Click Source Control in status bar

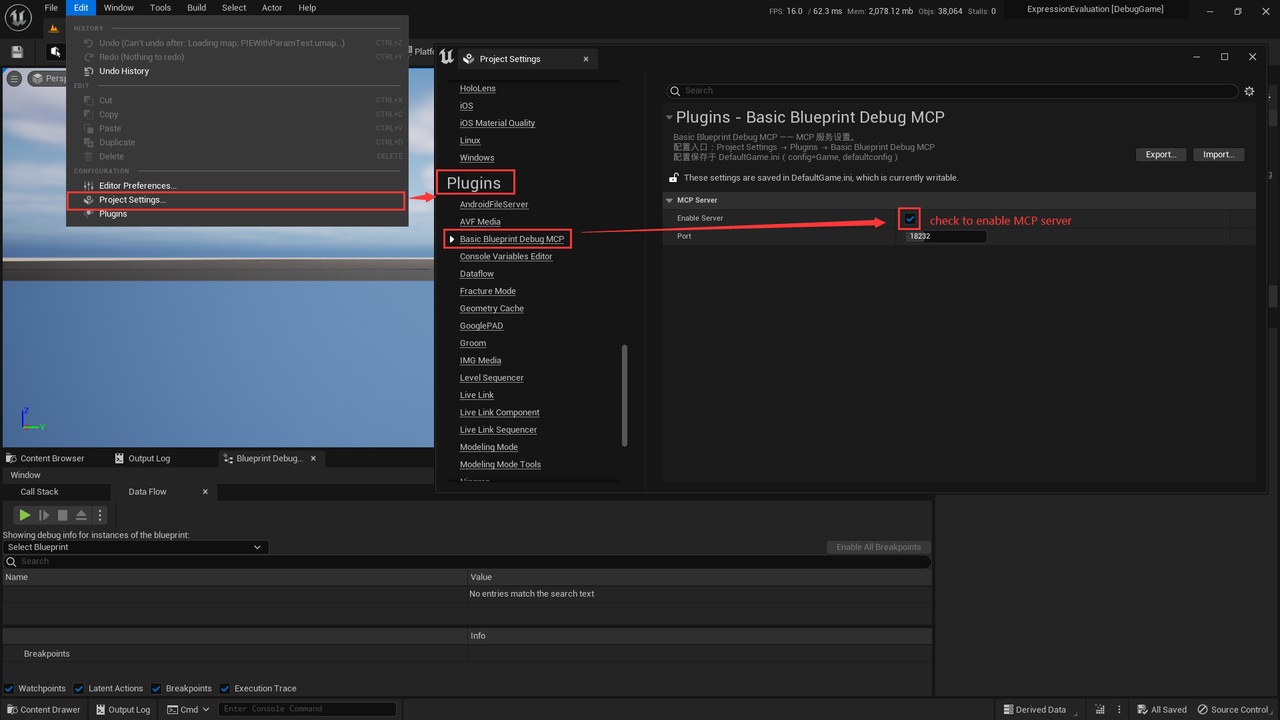pyautogui.click(x=1233, y=710)
